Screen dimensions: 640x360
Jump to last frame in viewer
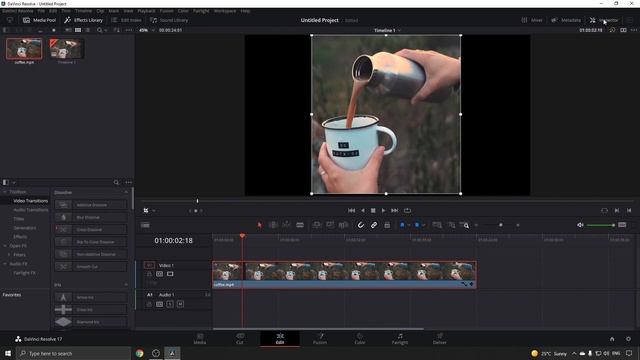[394, 210]
